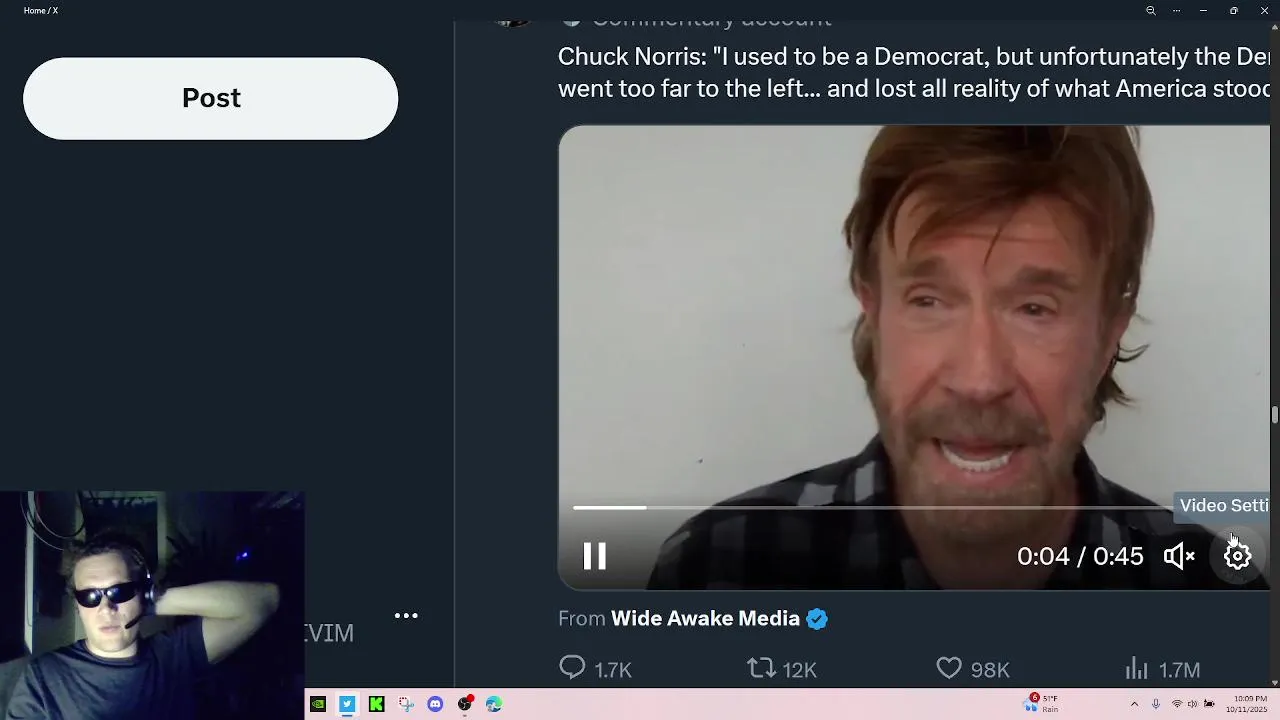
Task: Launch NVIDIA app from the taskbar
Action: (318, 704)
